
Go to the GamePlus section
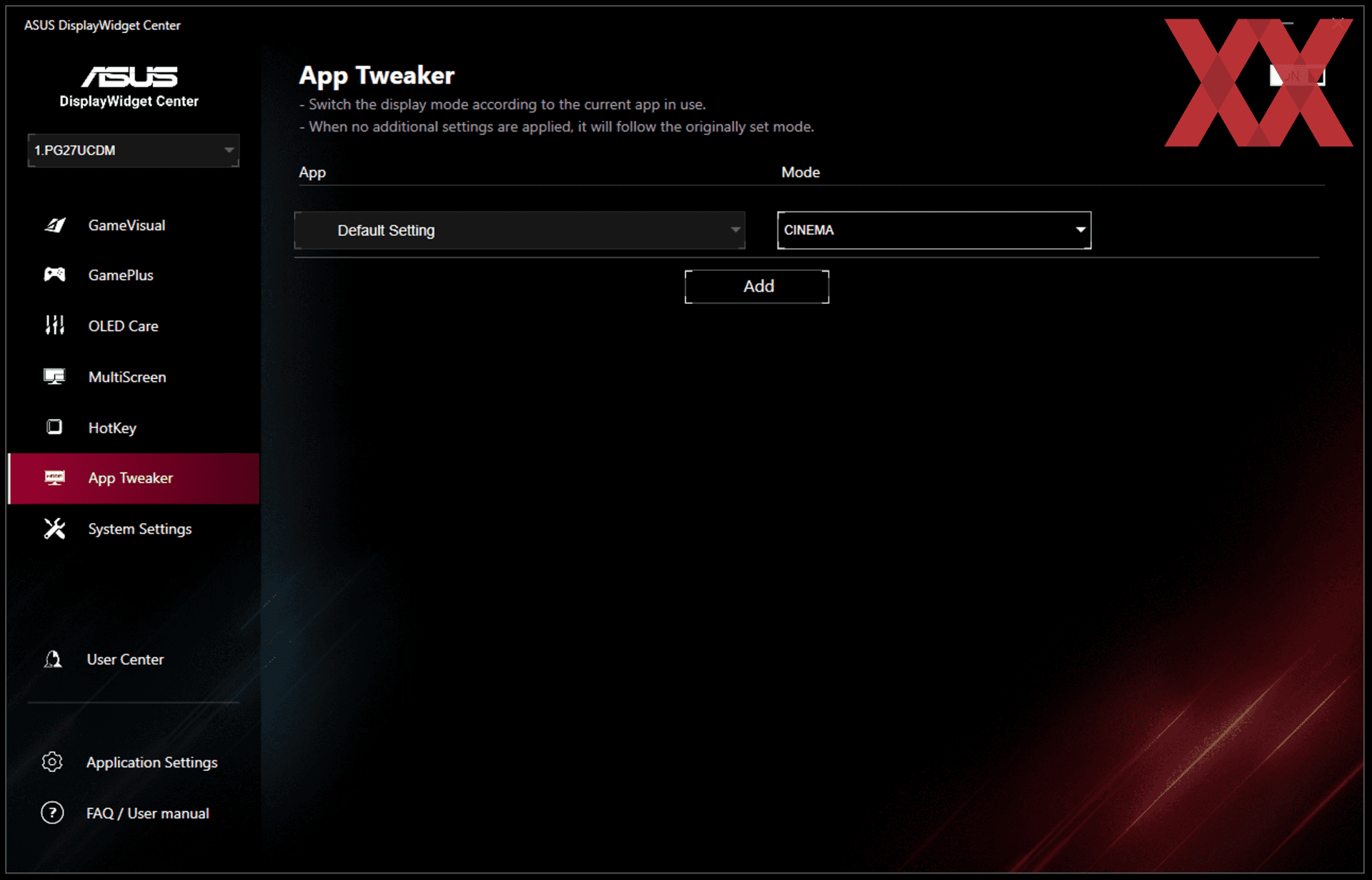121,275
